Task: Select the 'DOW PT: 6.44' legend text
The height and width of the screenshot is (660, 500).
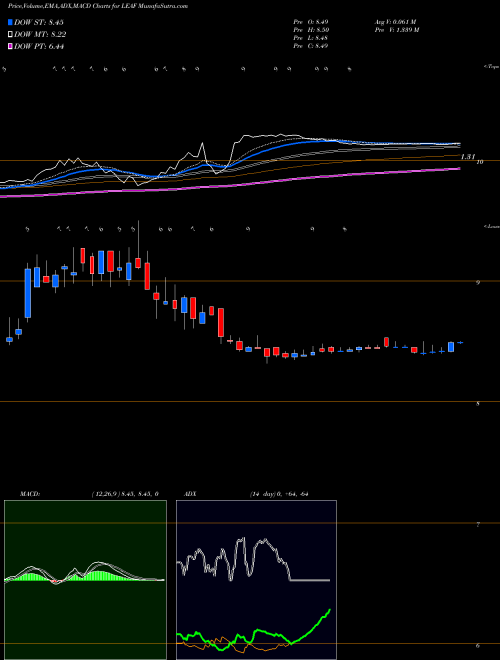Action: tap(39, 46)
